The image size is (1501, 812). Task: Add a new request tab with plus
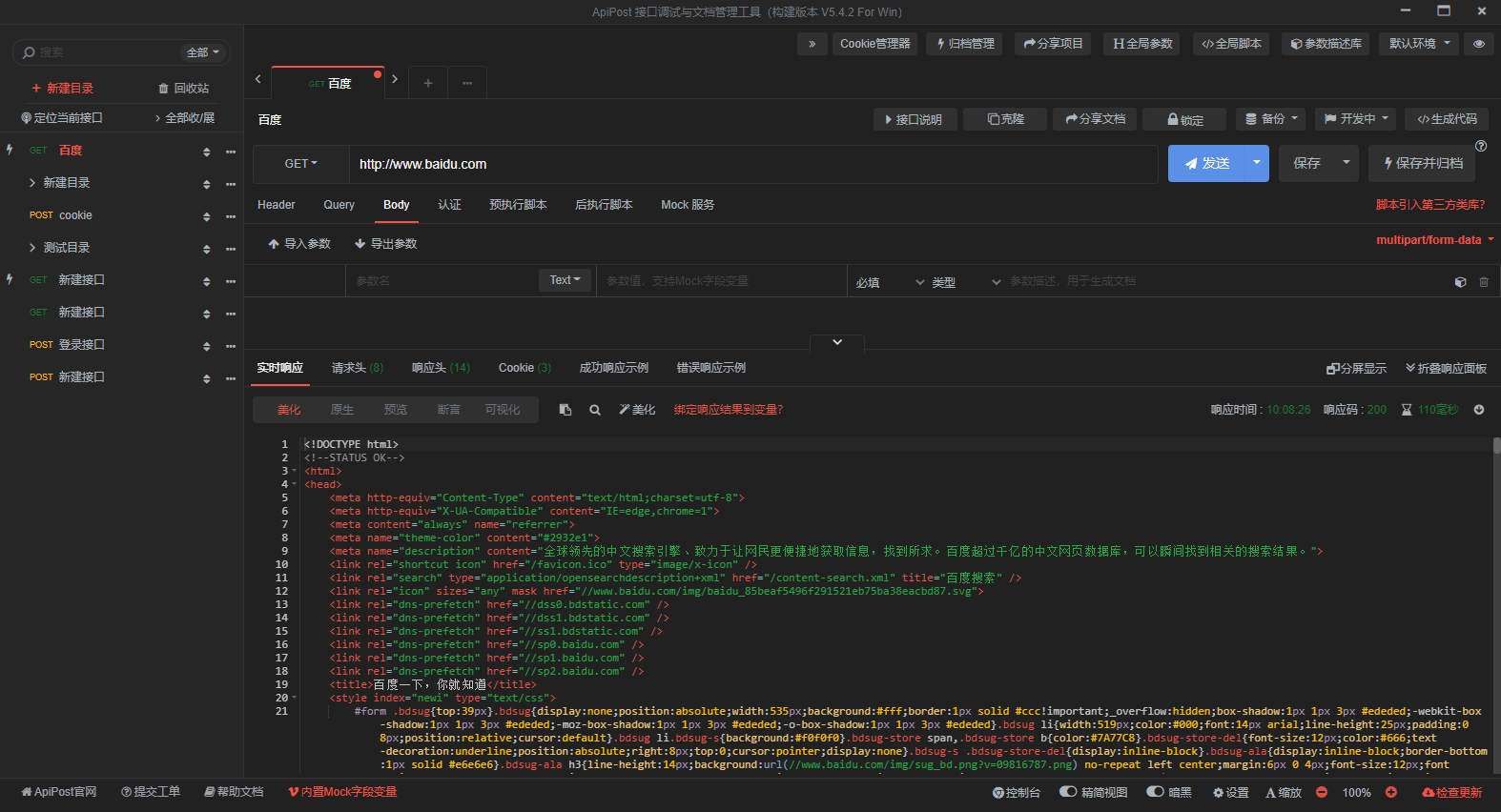coord(428,83)
